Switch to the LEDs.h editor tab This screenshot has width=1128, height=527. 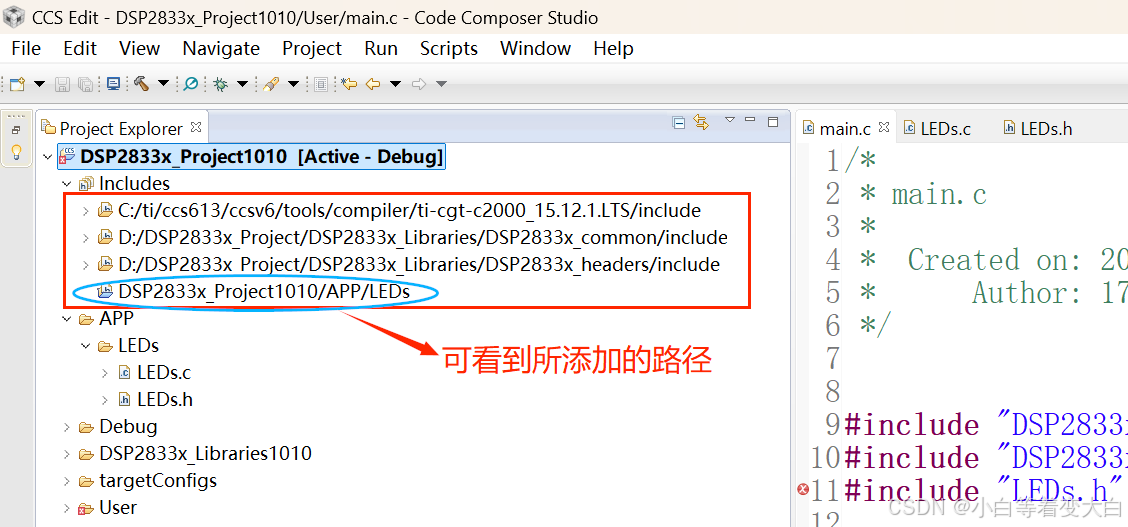pos(1037,129)
